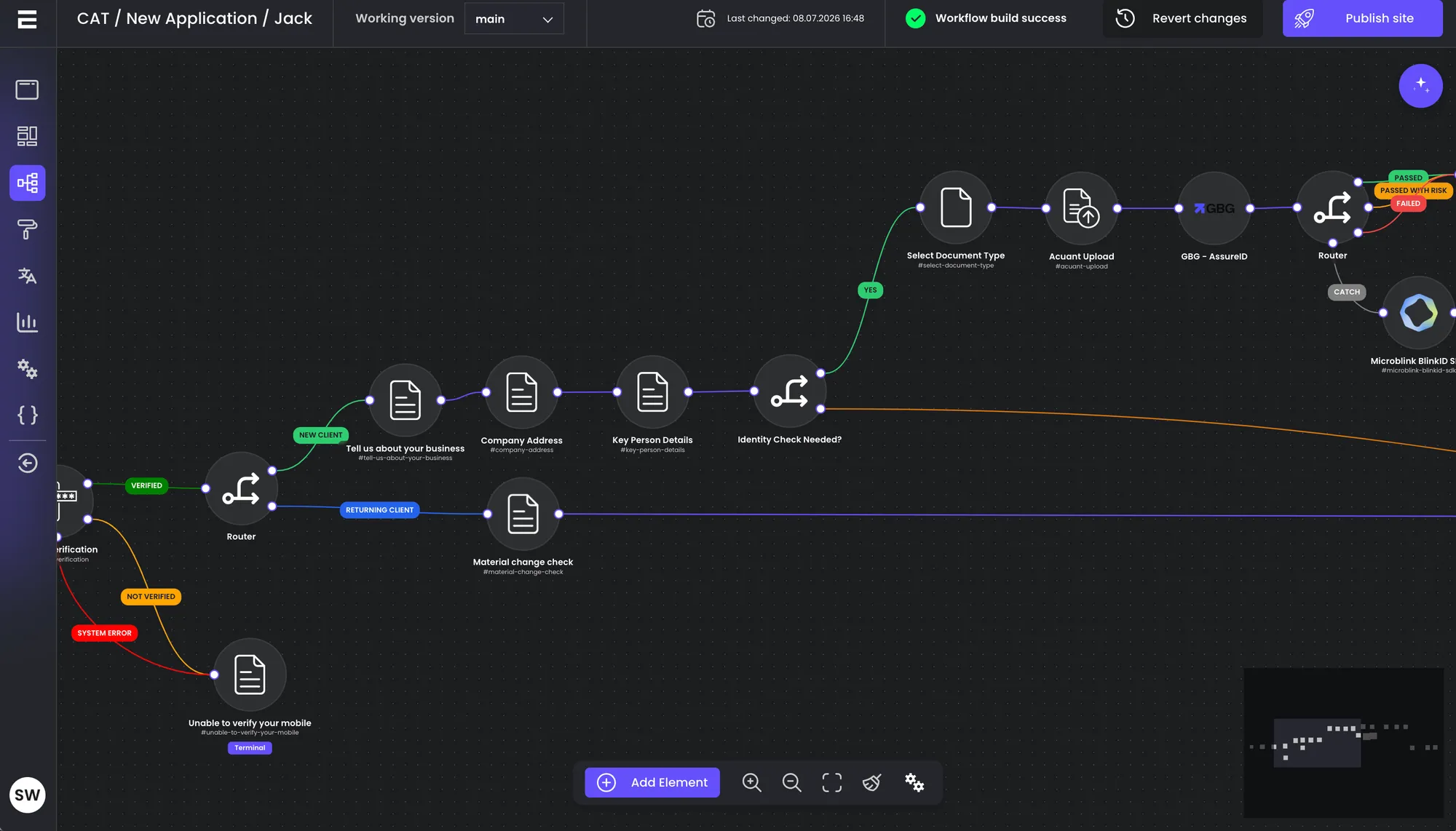Viewport: 1456px width, 831px height.
Task: Open the main version dropdown
Action: coord(514,19)
